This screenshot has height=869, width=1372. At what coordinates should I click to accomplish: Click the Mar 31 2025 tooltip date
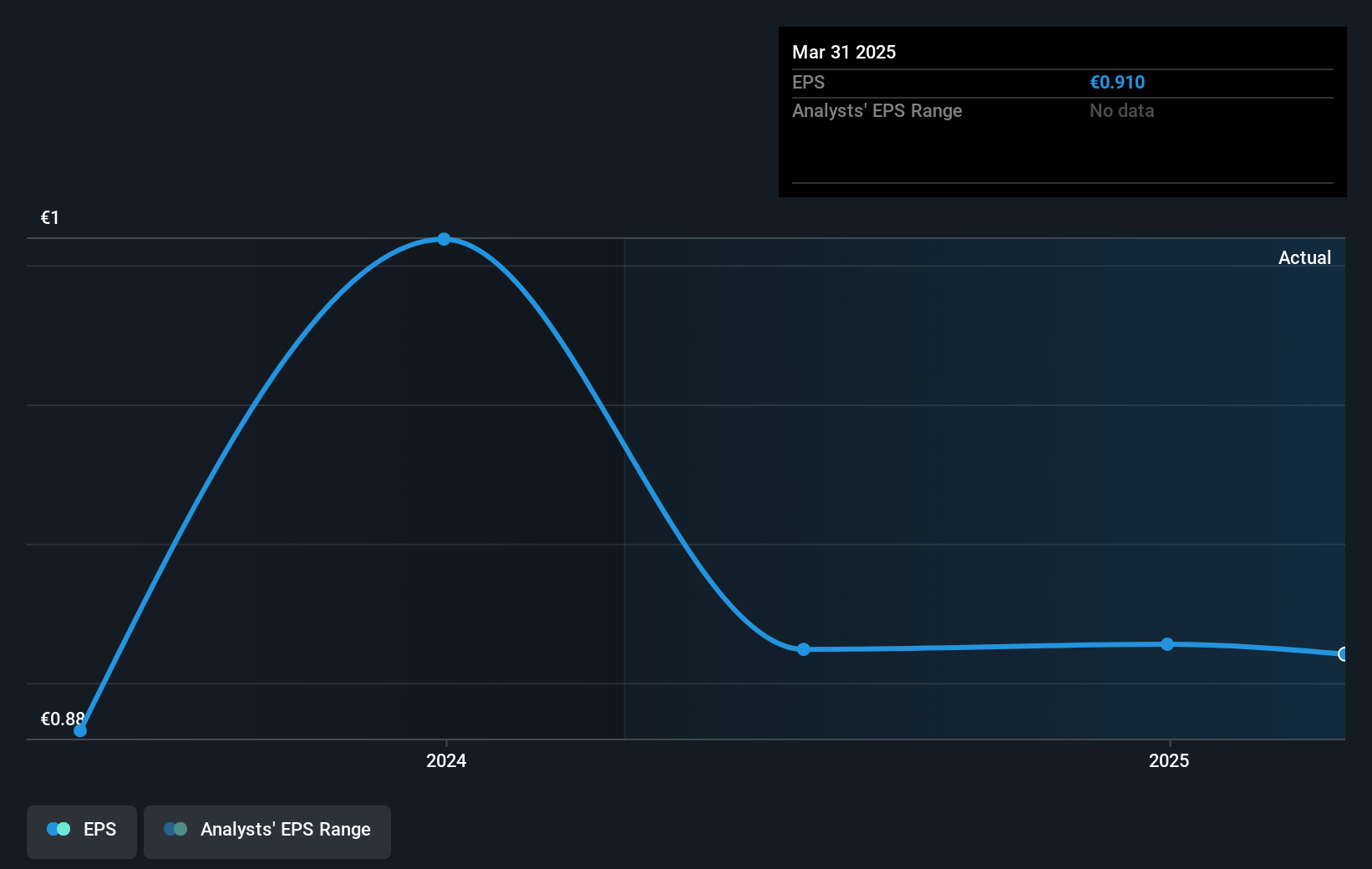coord(844,52)
